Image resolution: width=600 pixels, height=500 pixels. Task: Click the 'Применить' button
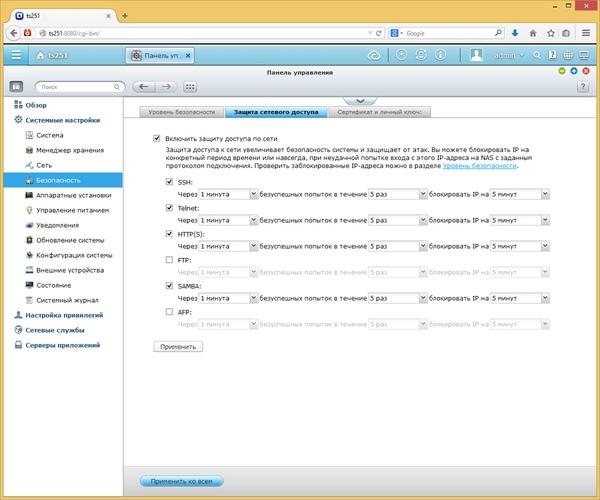178,347
